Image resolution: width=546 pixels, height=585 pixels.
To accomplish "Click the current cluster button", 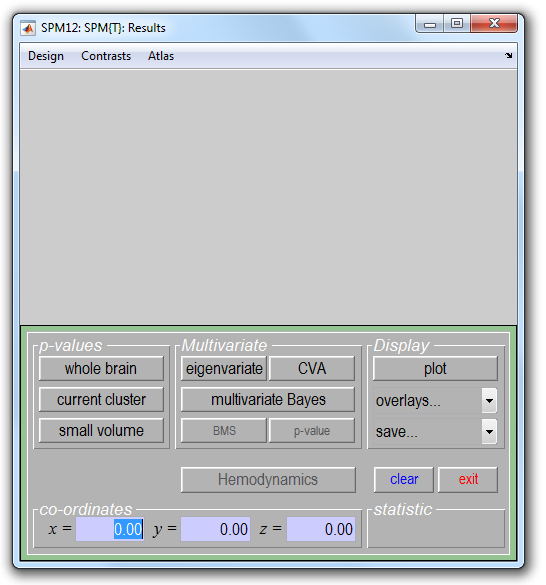I will point(101,400).
